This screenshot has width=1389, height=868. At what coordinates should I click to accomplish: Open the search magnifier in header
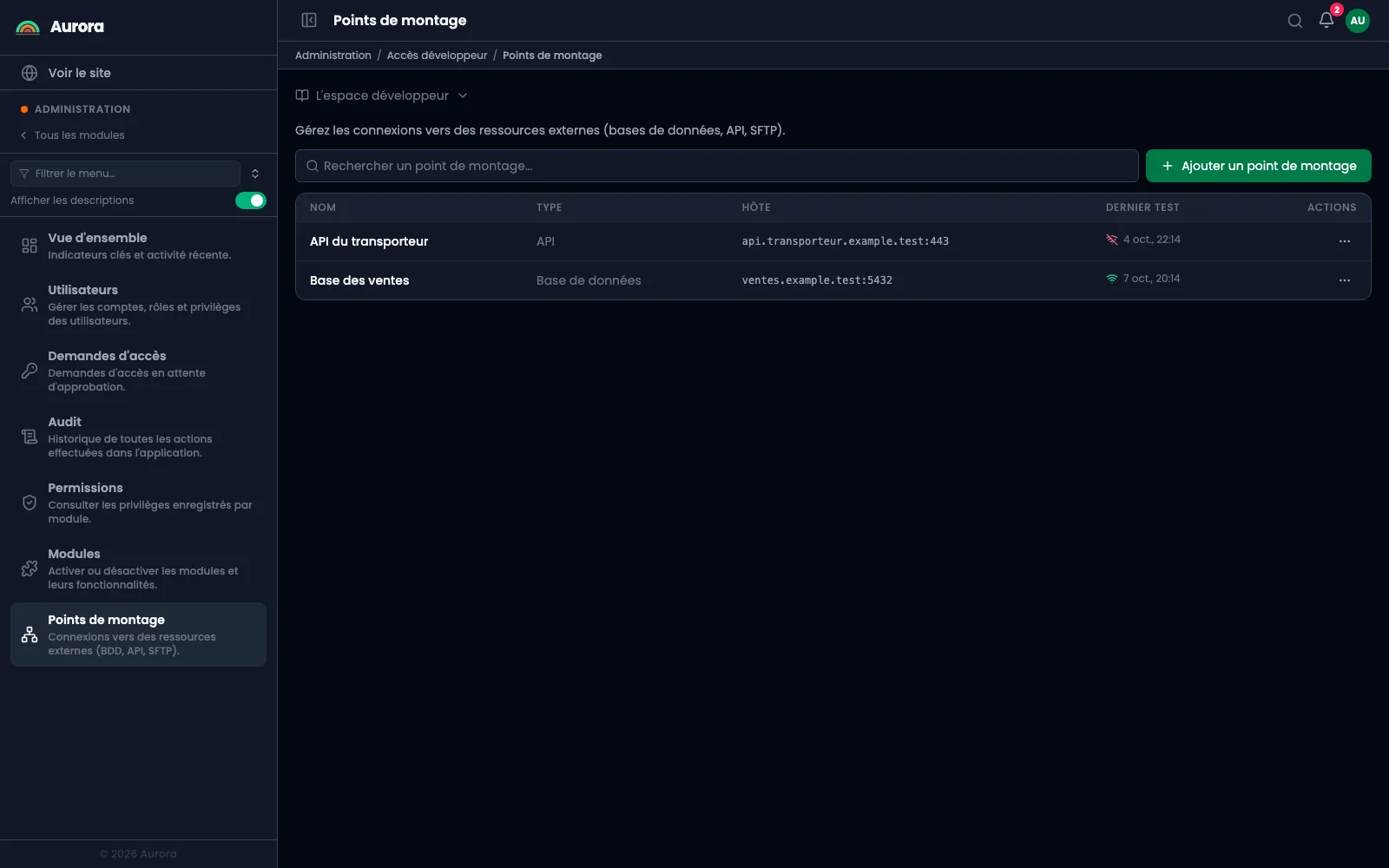(x=1294, y=21)
